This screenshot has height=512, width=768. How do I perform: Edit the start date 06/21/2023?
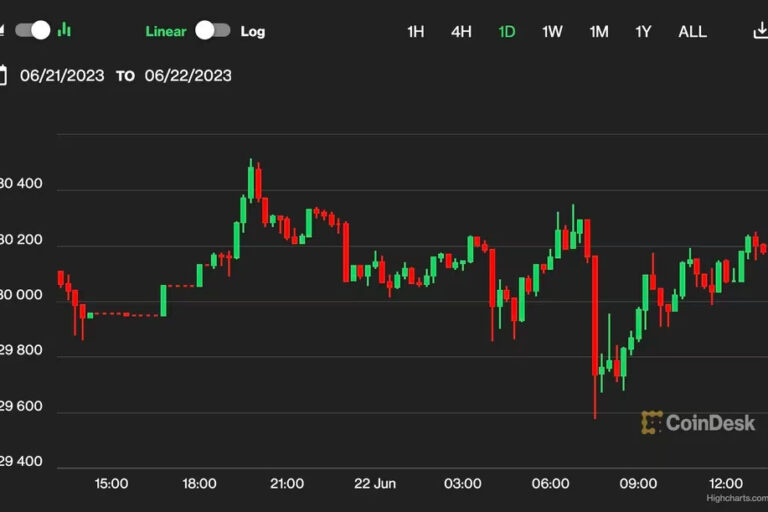[62, 75]
